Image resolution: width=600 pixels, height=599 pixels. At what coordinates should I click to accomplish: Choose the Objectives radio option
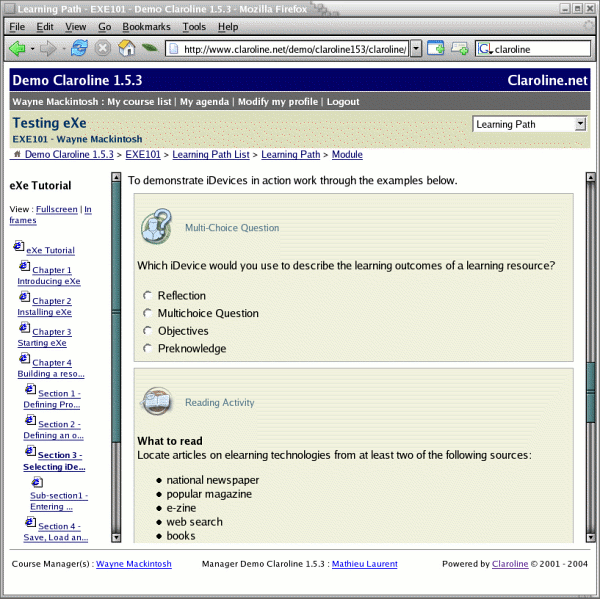(147, 330)
